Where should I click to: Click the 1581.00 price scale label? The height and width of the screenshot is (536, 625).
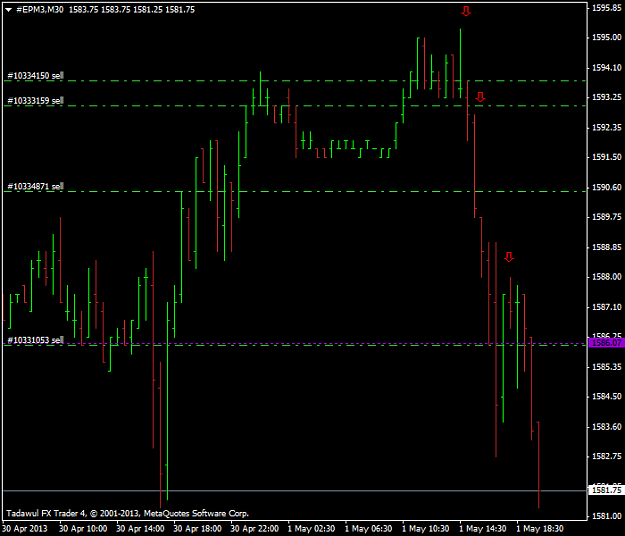point(607,516)
